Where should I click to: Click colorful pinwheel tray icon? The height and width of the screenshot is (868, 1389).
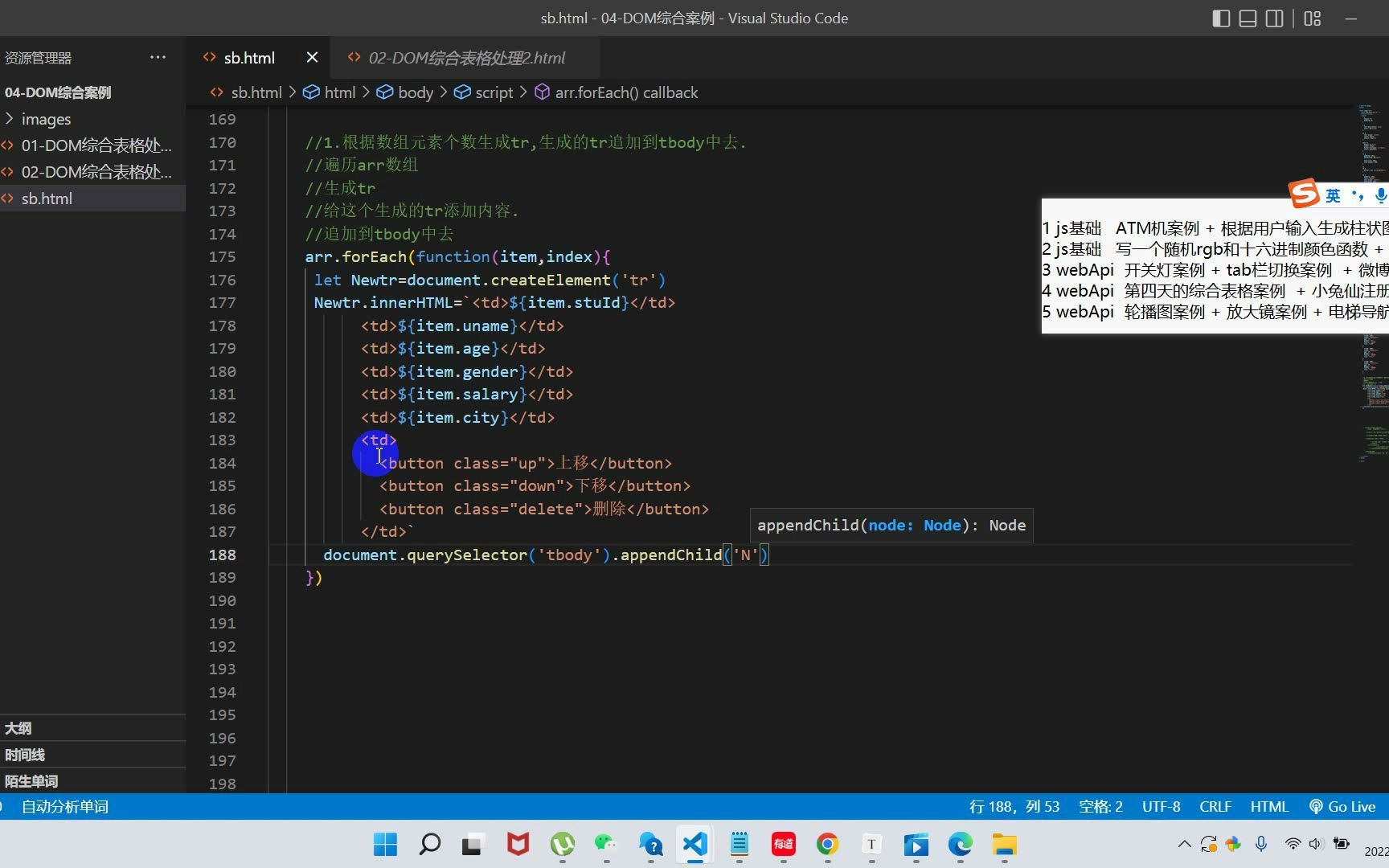(1233, 844)
